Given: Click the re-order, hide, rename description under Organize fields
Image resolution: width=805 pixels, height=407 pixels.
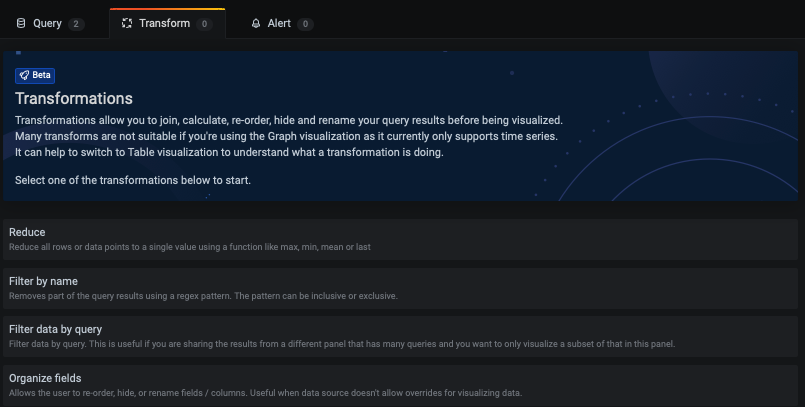Looking at the screenshot, I should (x=265, y=393).
